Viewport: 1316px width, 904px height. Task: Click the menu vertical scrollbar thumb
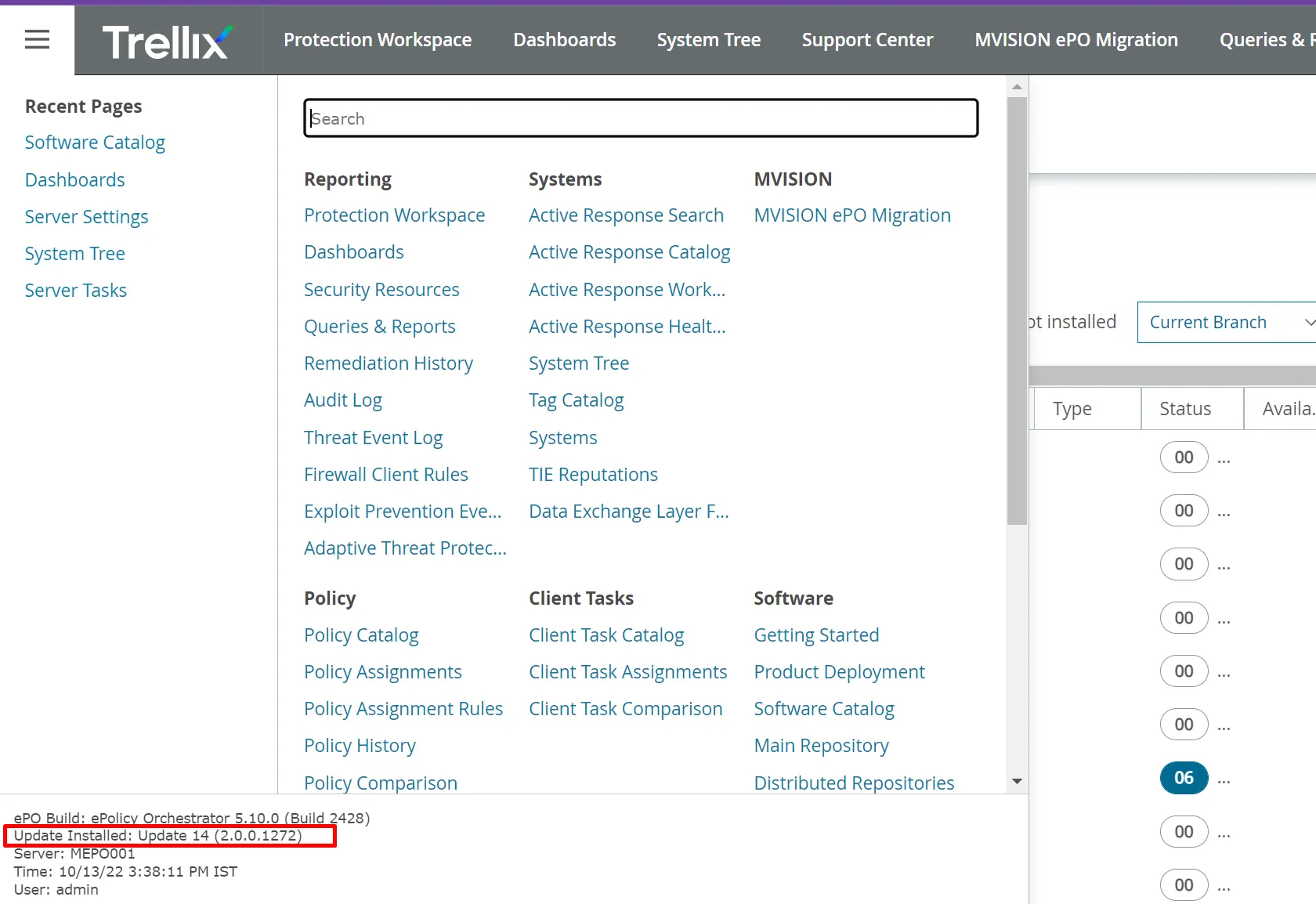1017,310
